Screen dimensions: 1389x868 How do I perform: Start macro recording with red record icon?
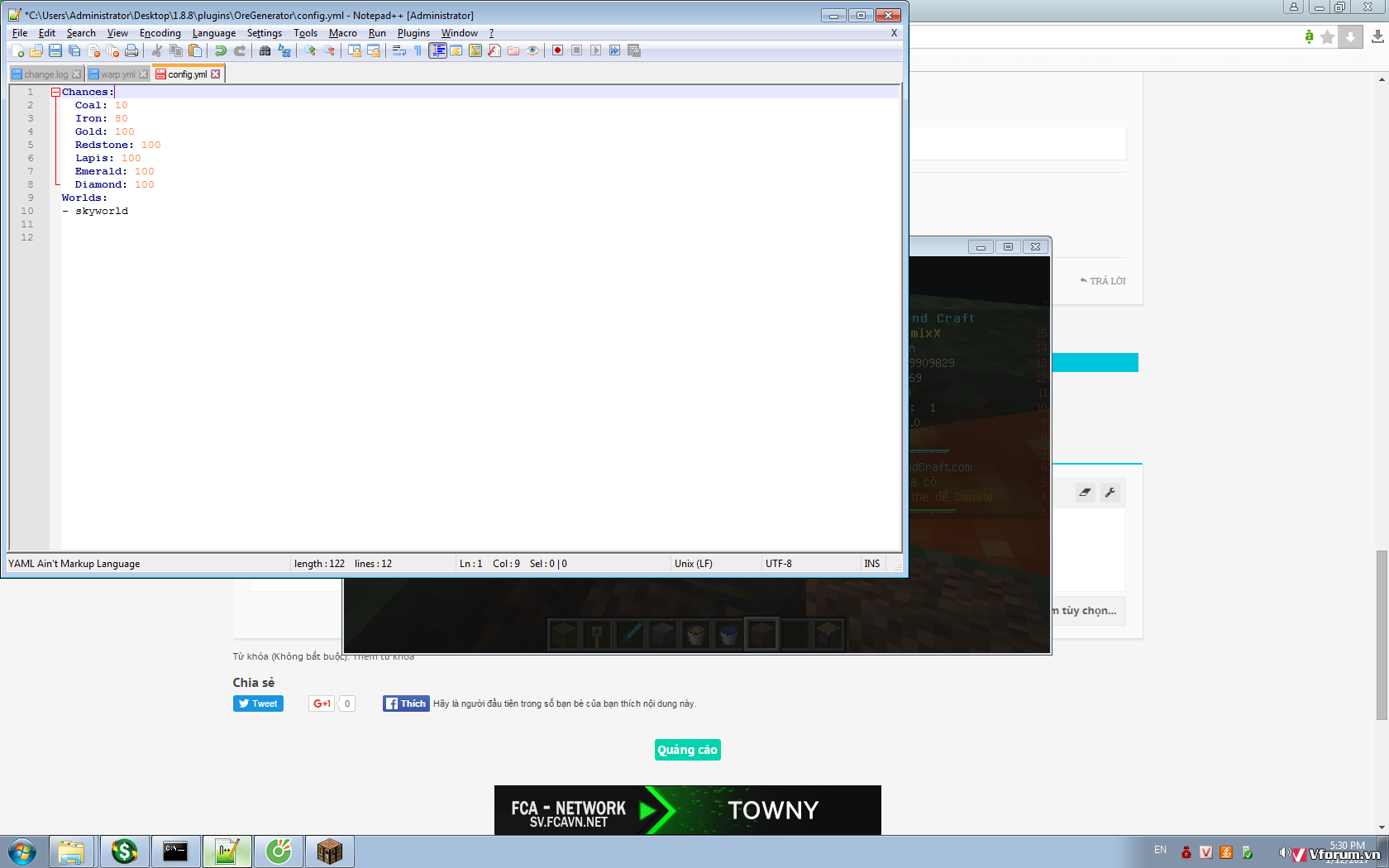click(x=558, y=50)
